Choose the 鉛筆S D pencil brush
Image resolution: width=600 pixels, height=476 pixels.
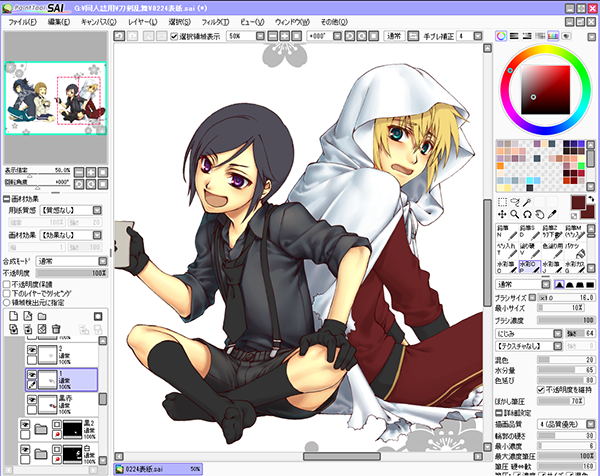pos(529,232)
